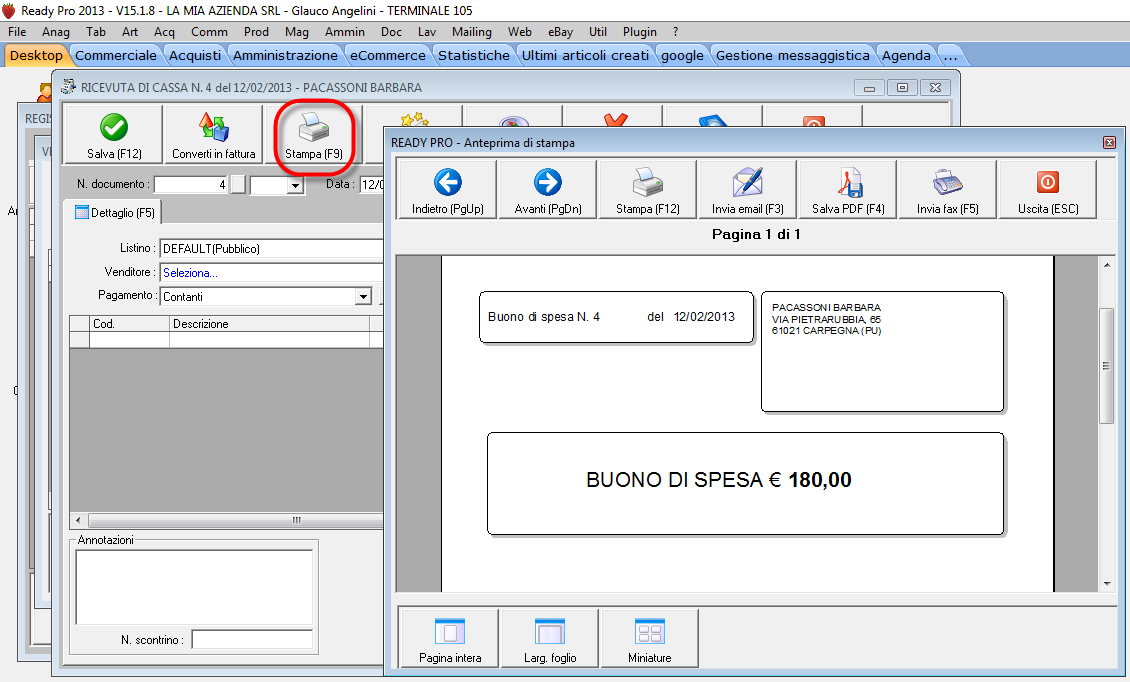
Task: Switch to the Agenda tab
Action: (x=906, y=56)
